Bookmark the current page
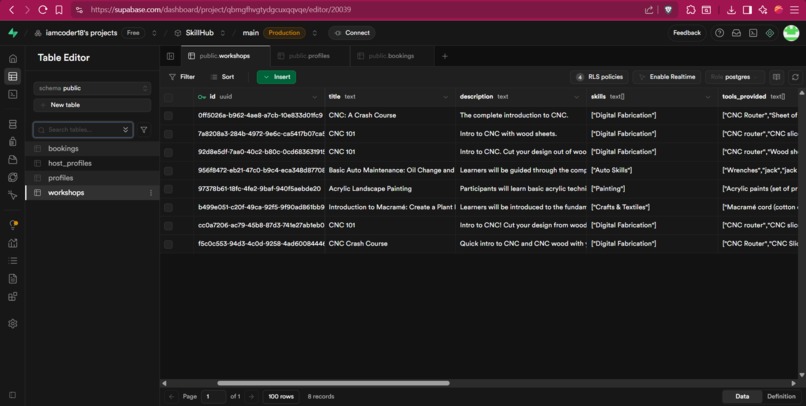The image size is (806, 406). (59, 10)
